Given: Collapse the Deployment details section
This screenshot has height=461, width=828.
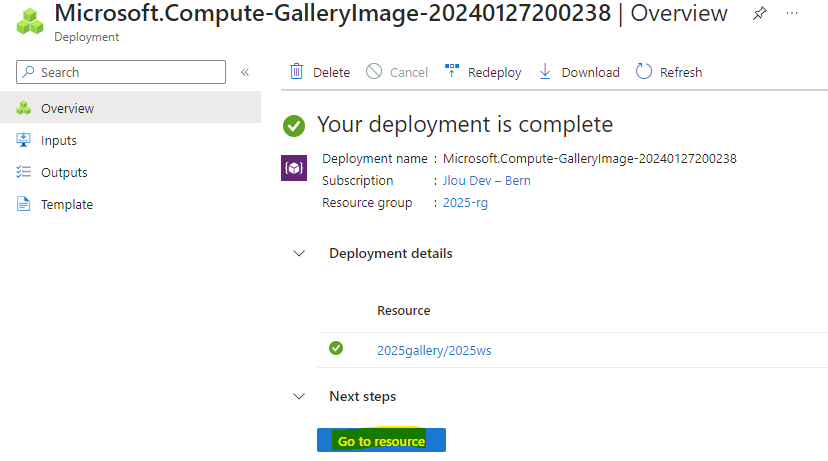Looking at the screenshot, I should tap(299, 253).
